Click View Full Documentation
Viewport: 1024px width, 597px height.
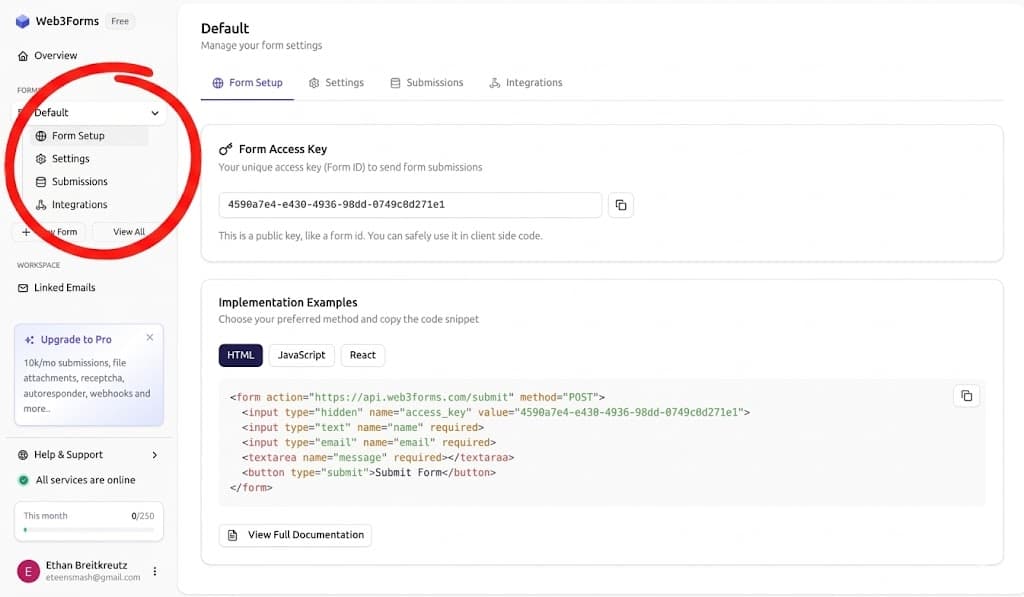pyautogui.click(x=294, y=535)
